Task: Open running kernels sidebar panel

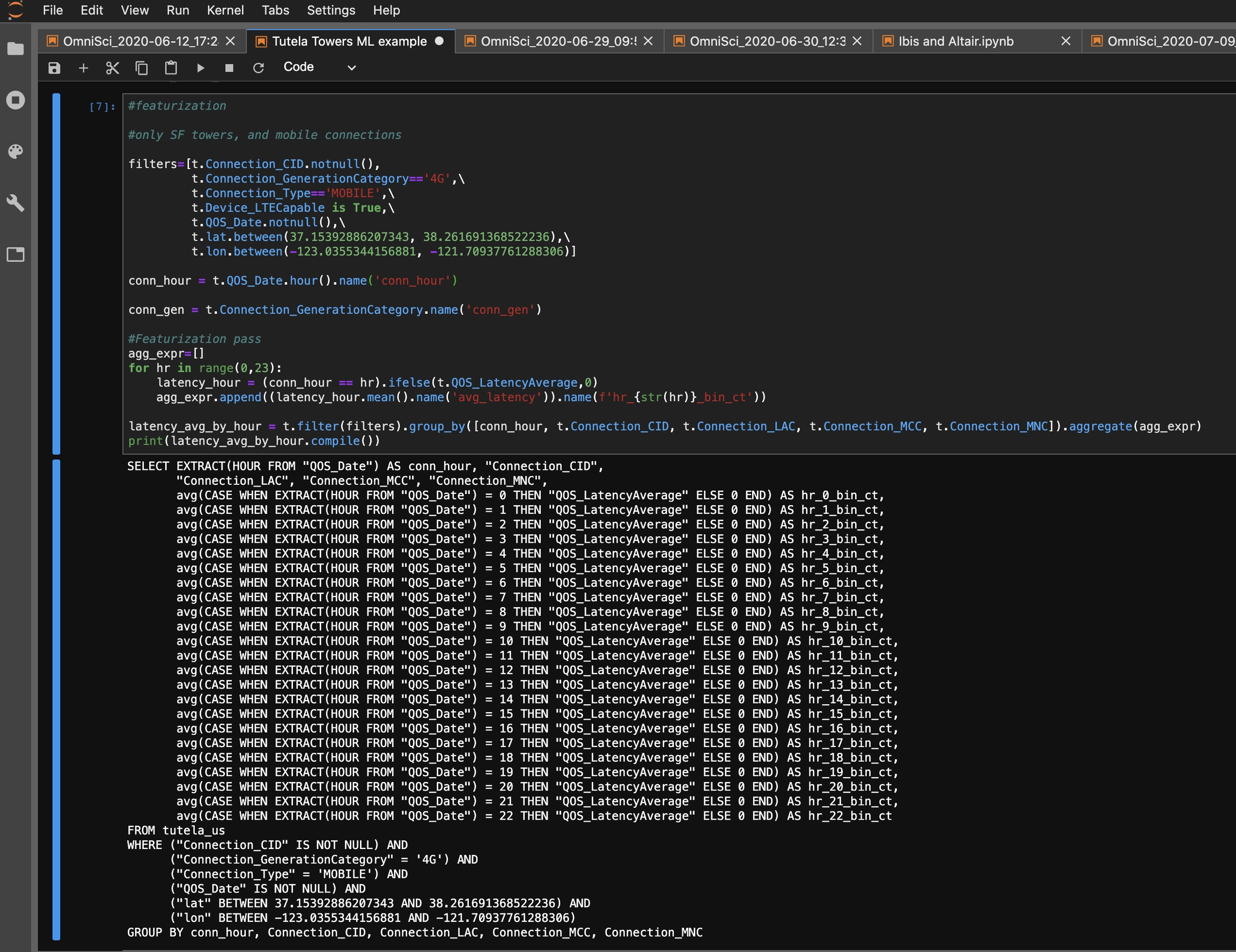Action: [15, 100]
